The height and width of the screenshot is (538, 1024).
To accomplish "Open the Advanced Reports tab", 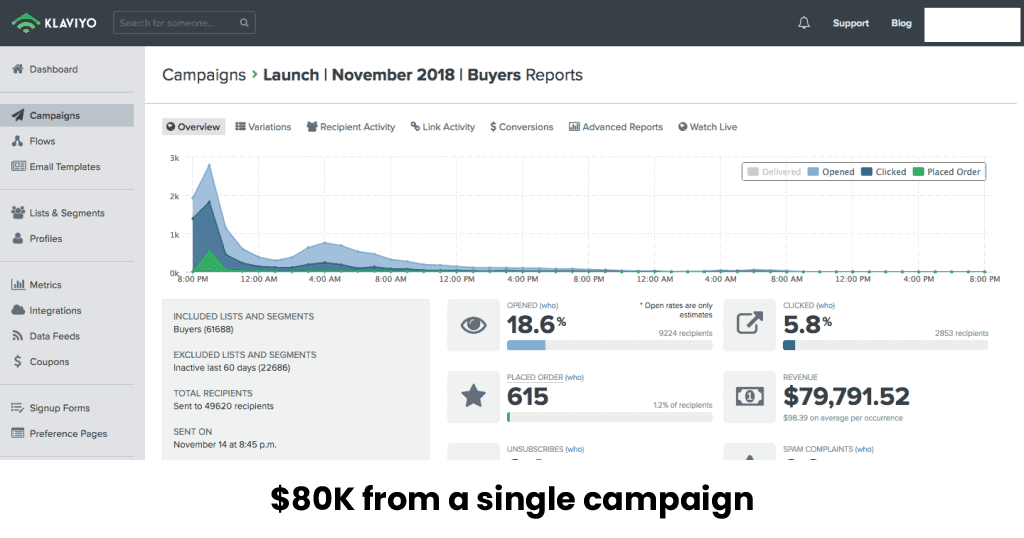I will click(616, 127).
